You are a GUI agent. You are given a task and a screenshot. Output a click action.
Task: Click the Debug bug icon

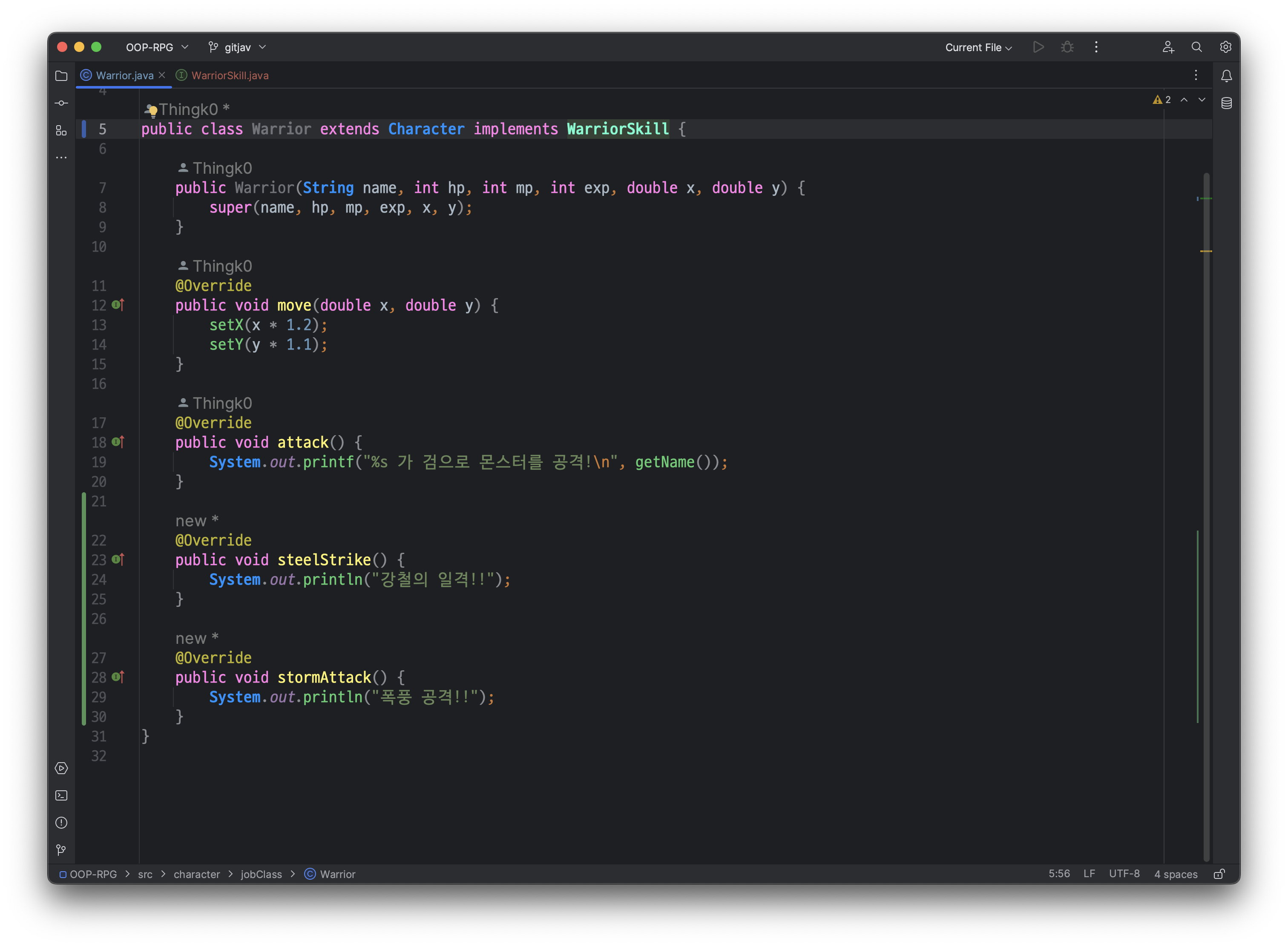click(1067, 47)
